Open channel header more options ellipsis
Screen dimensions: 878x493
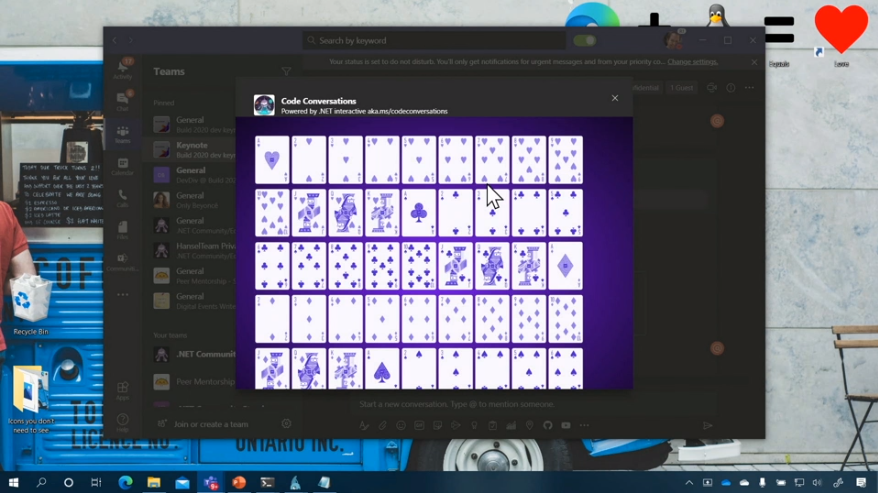(749, 88)
